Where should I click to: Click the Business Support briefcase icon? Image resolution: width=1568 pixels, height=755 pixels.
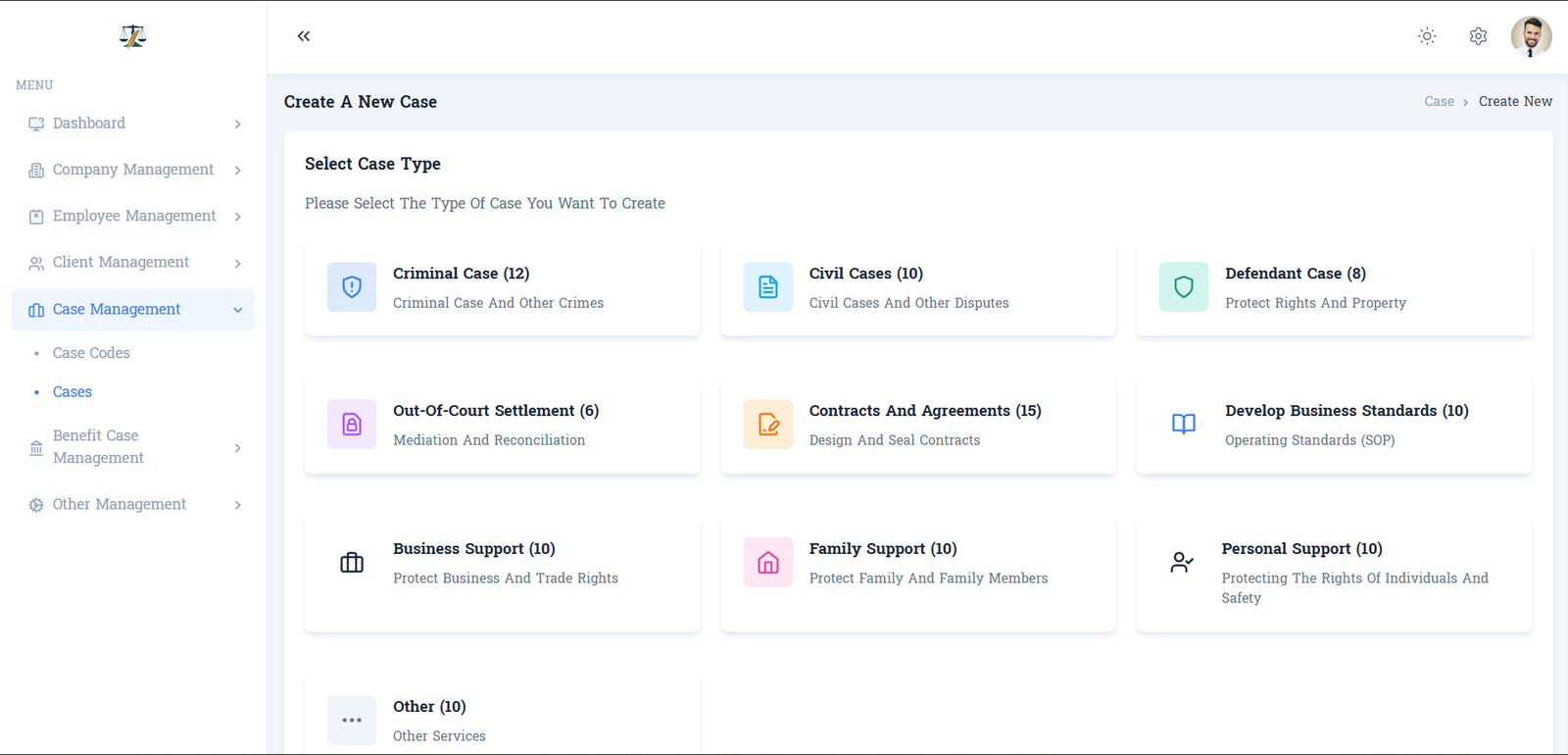[352, 563]
